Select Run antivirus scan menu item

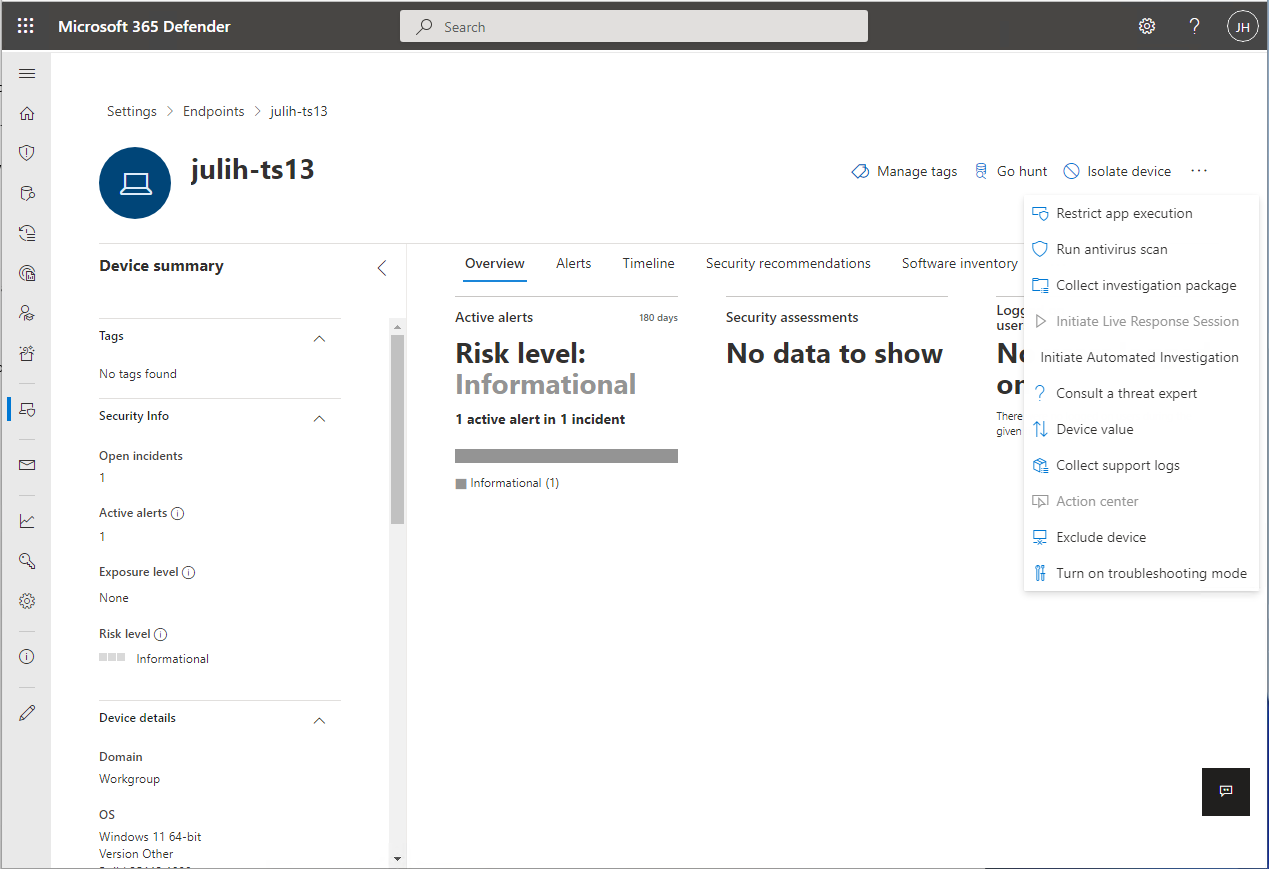pyautogui.click(x=1111, y=249)
